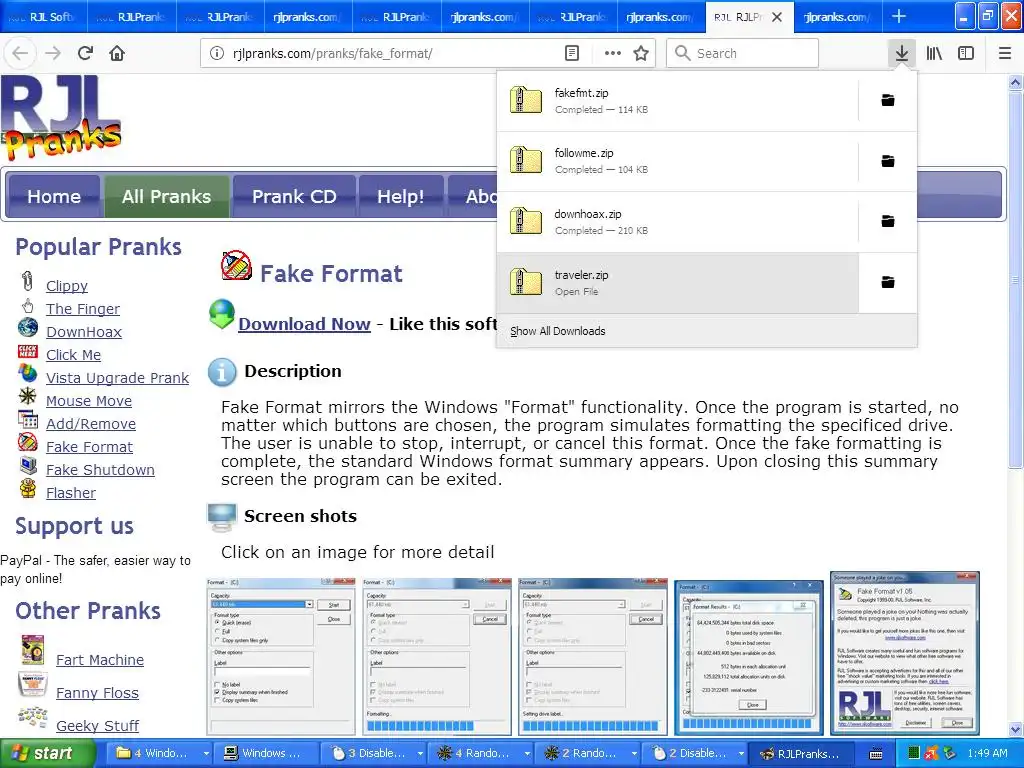Show the sidebars toolbar button
The image size is (1024, 768).
click(966, 54)
